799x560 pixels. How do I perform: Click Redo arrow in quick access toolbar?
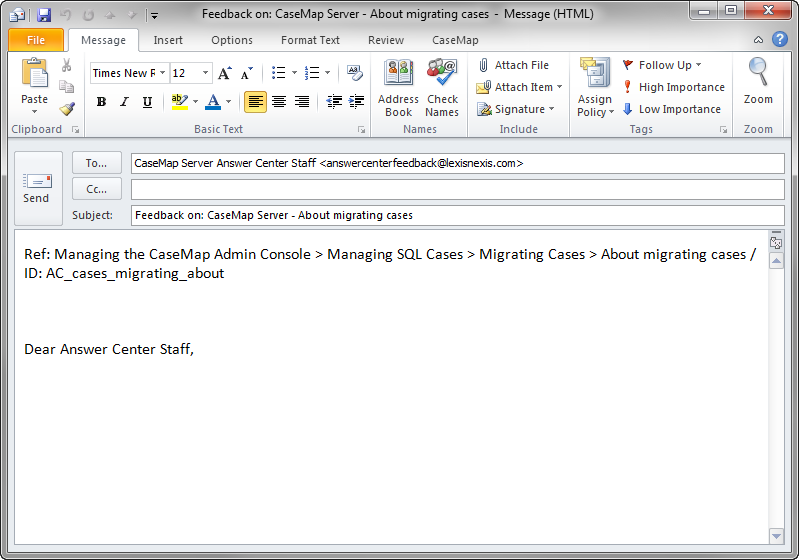[88, 15]
